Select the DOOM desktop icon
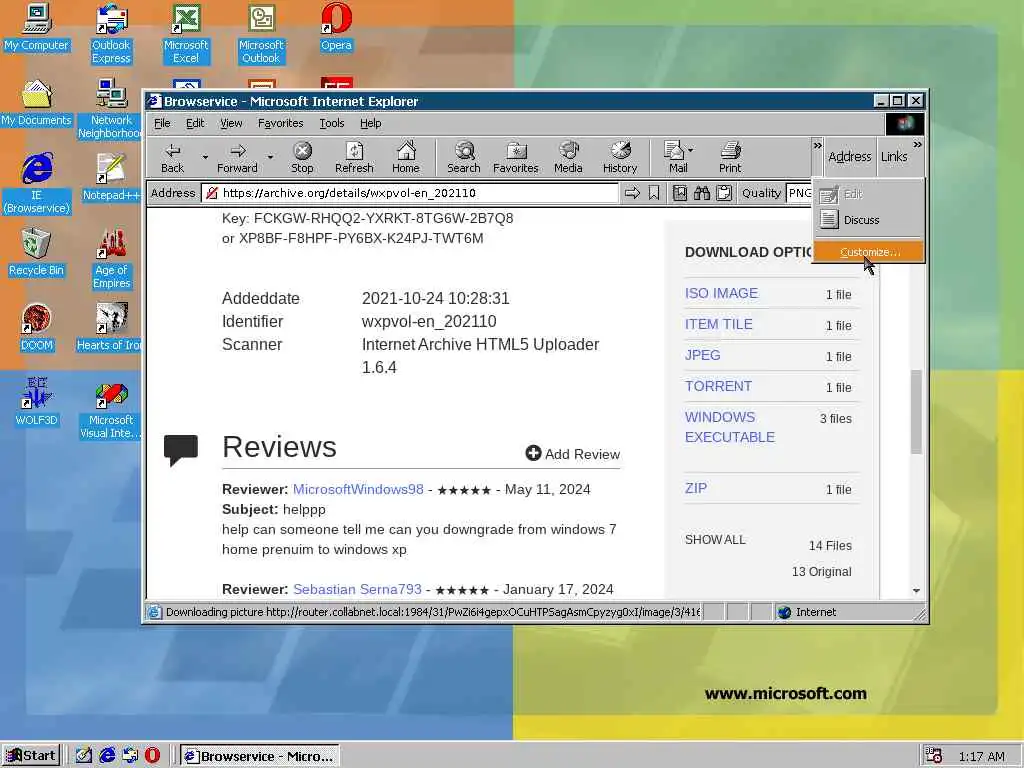Screen dimensions: 1024x768 [37, 328]
